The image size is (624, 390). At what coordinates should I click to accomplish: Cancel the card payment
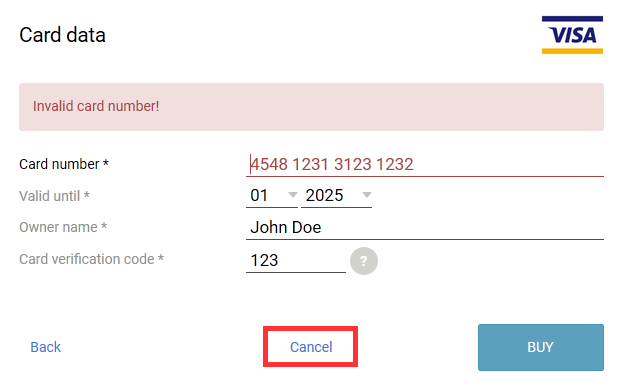point(311,347)
